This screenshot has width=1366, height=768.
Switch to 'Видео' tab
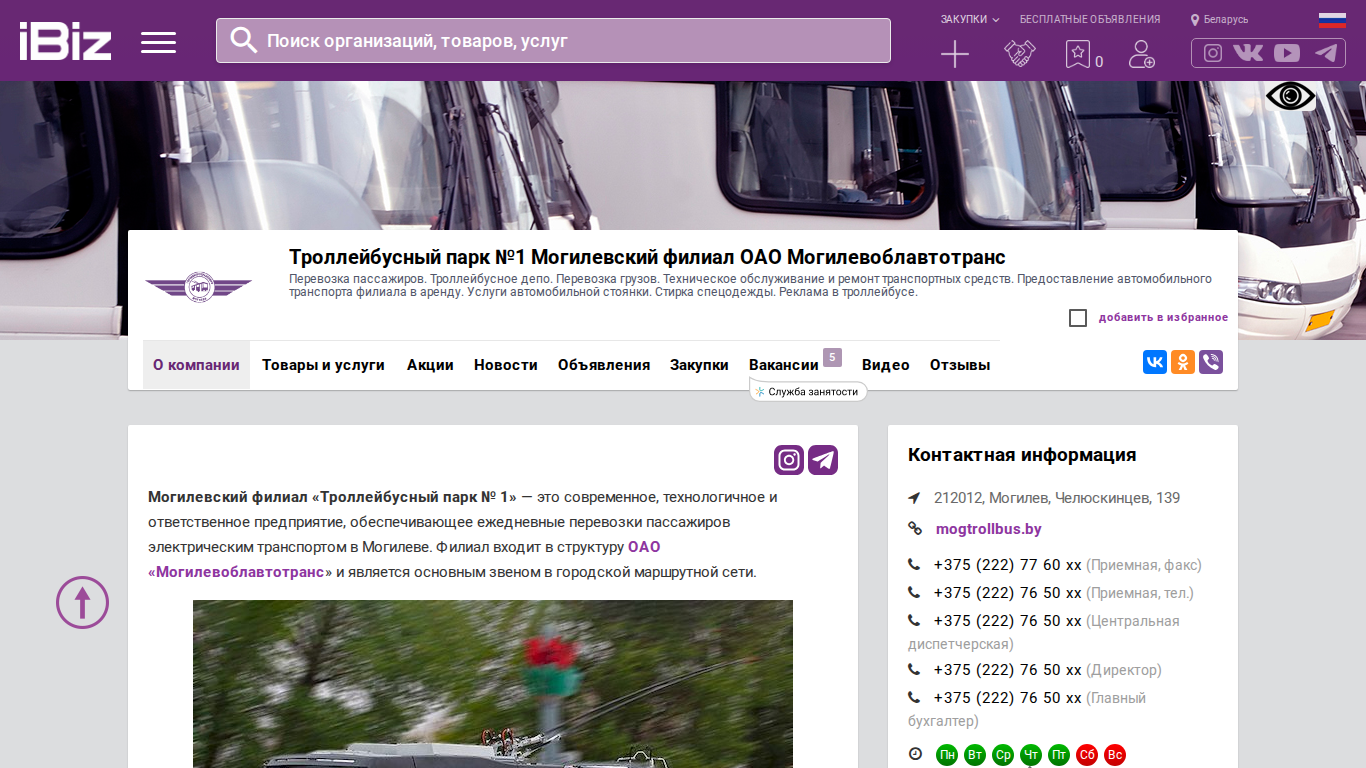point(886,365)
